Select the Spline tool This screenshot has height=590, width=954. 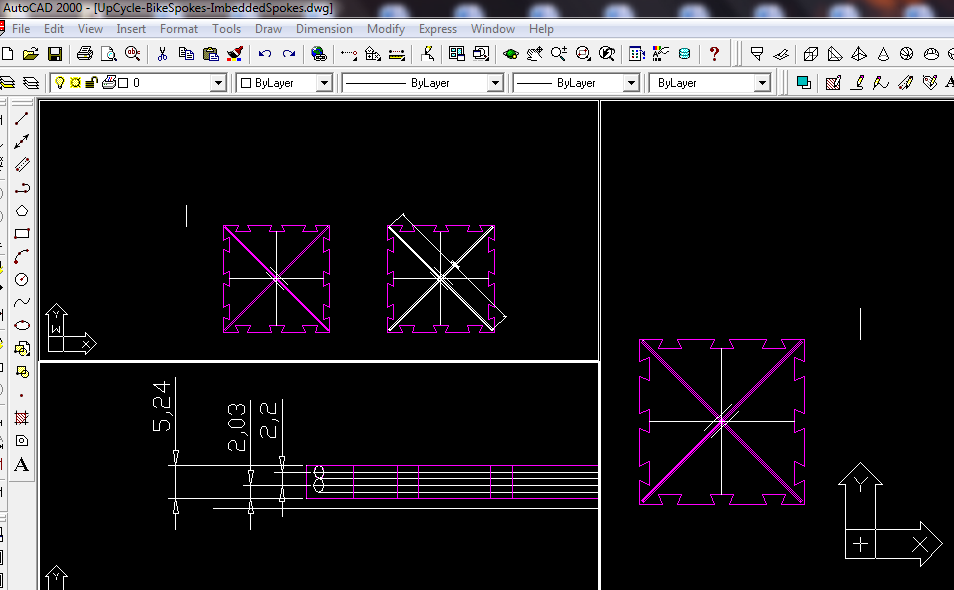click(x=21, y=302)
